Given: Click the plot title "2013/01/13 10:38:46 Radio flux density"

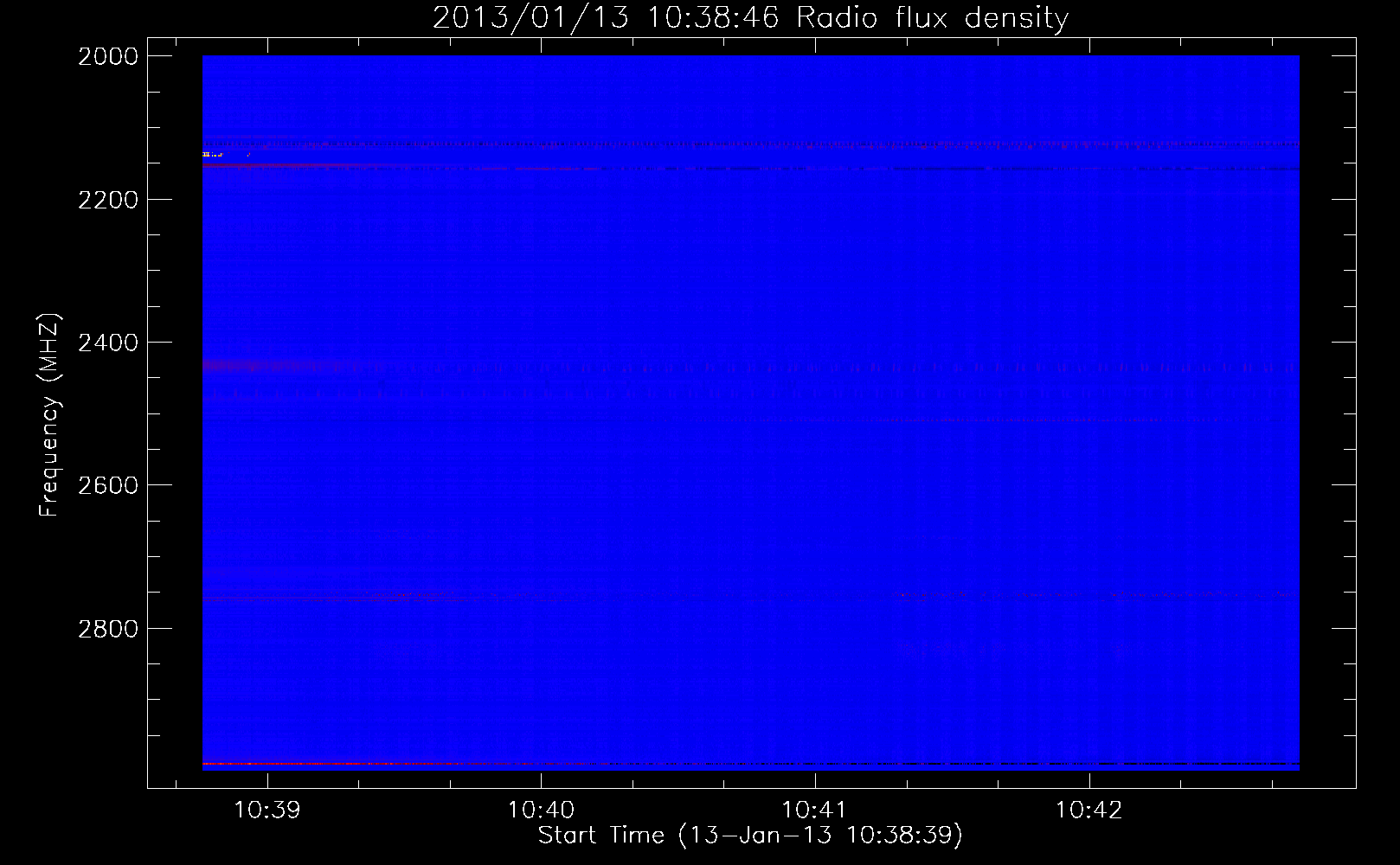Looking at the screenshot, I should (x=750, y=18).
